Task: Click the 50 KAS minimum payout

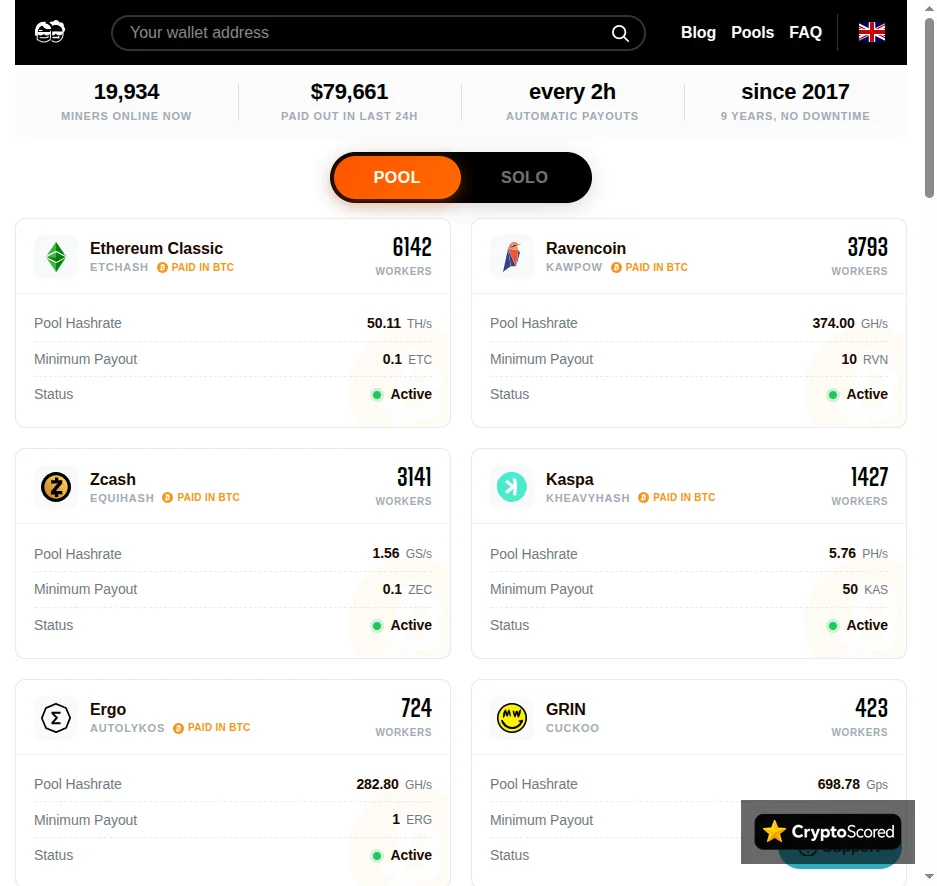Action: pyautogui.click(x=865, y=589)
